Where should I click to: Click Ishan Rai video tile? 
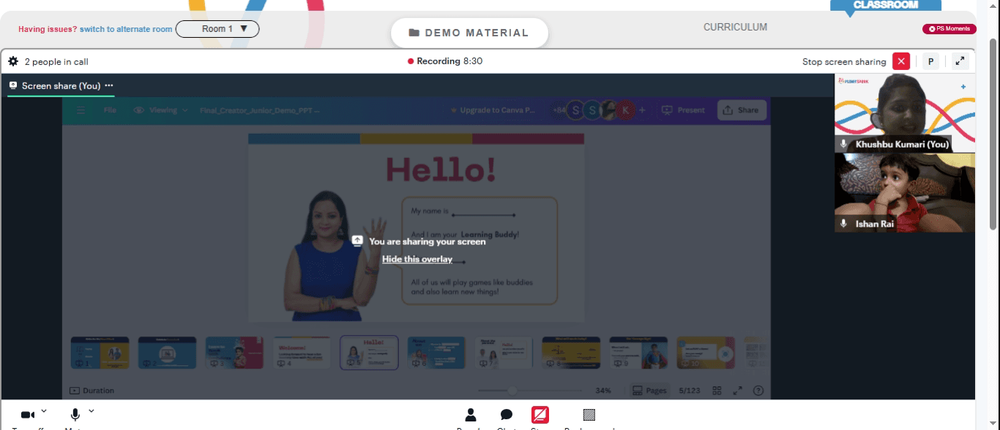point(904,193)
